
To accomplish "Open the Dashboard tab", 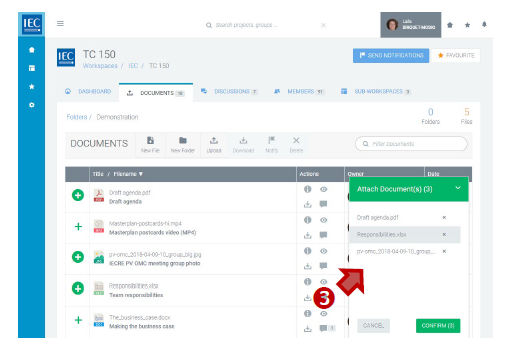I will [x=88, y=91].
